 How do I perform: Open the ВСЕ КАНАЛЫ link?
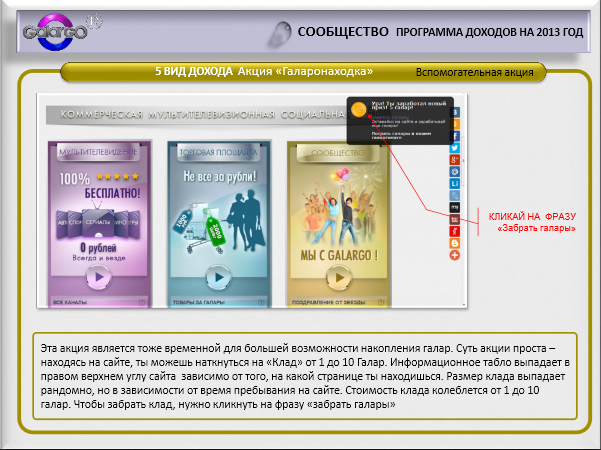pyautogui.click(x=70, y=302)
